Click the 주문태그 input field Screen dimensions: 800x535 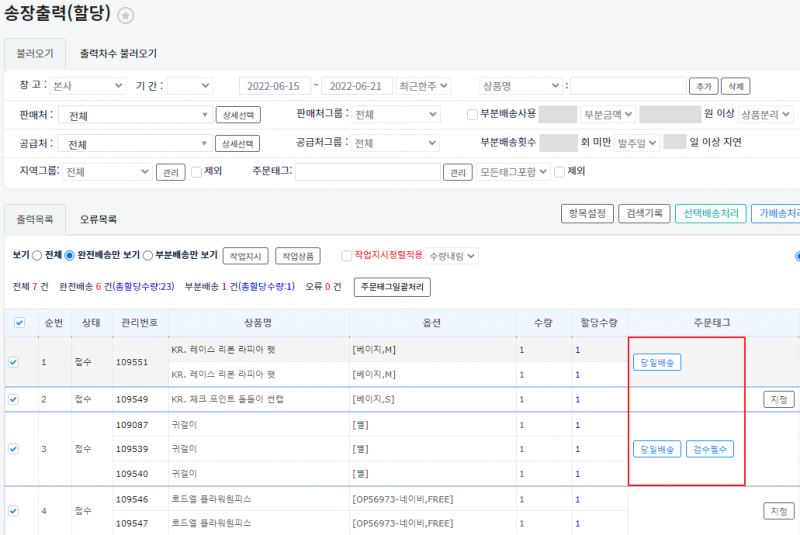click(x=367, y=172)
